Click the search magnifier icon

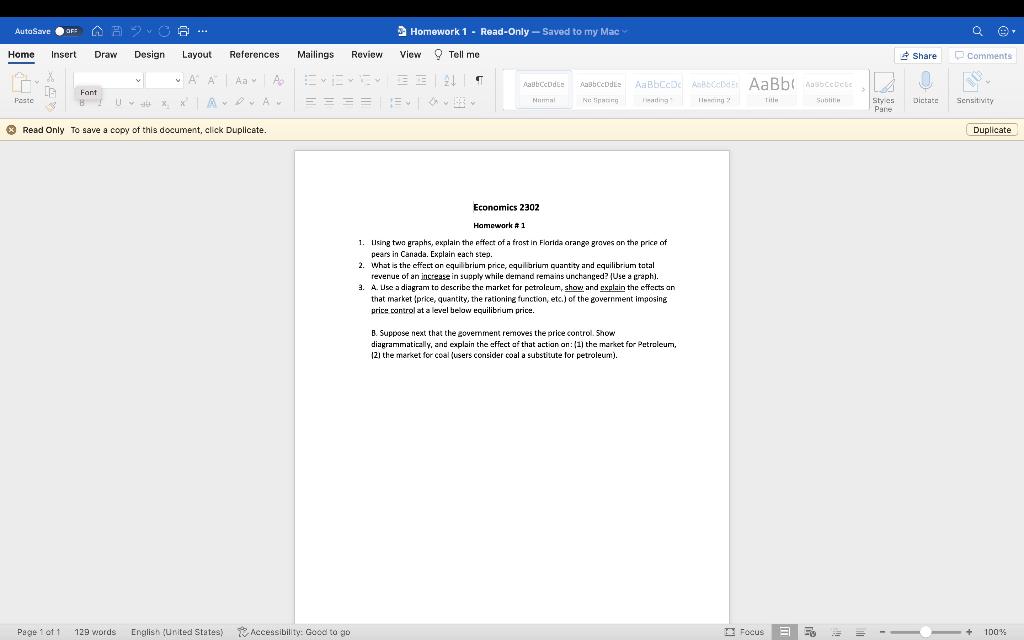(x=978, y=31)
